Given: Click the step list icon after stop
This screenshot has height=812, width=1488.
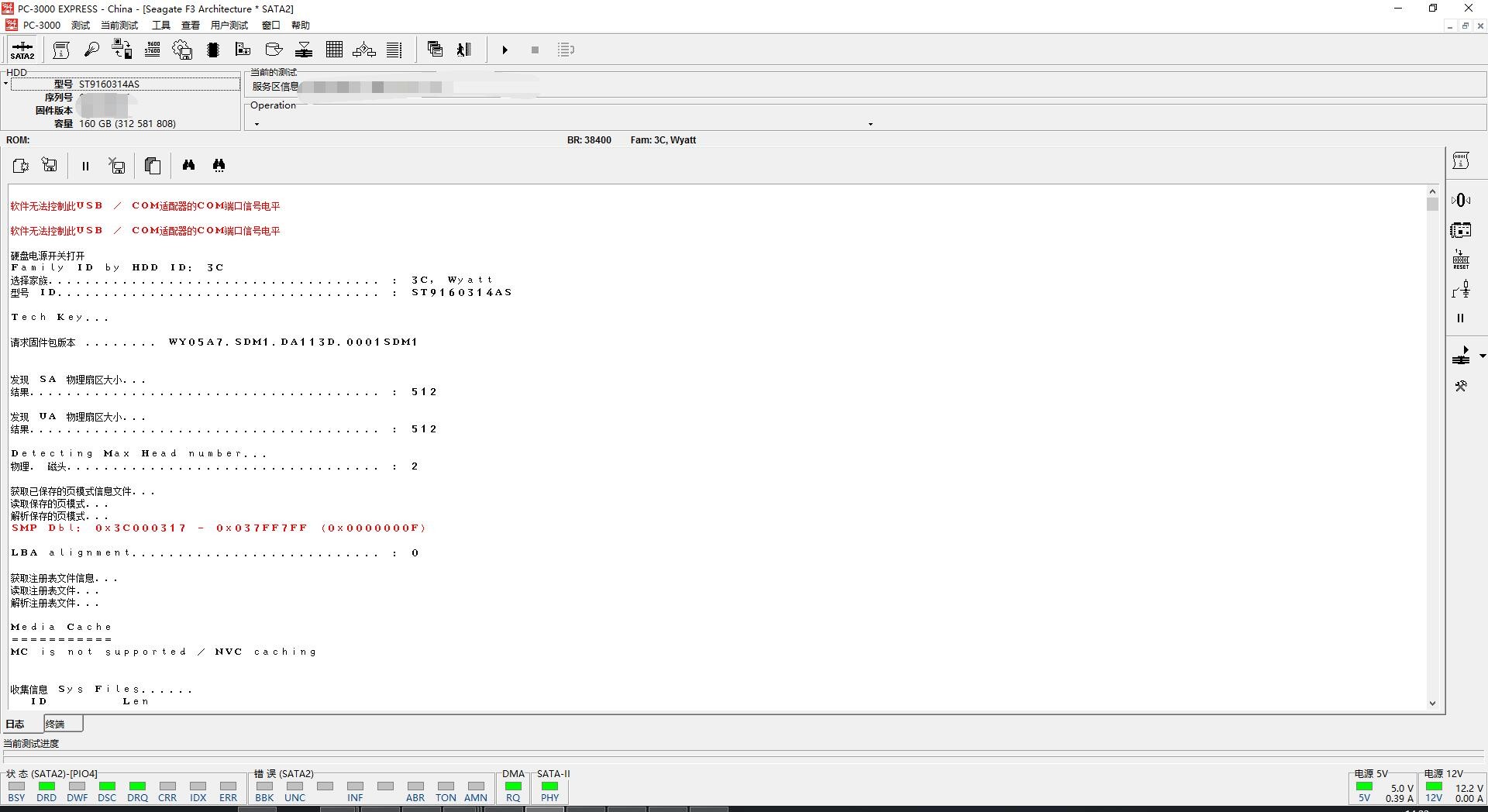Looking at the screenshot, I should (x=566, y=50).
